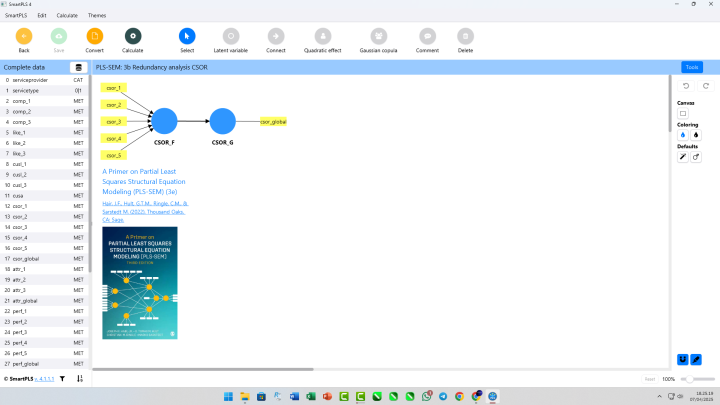The height and width of the screenshot is (405, 720).
Task: Open the Hair, Hult, Ringle citation link
Action: 145,211
